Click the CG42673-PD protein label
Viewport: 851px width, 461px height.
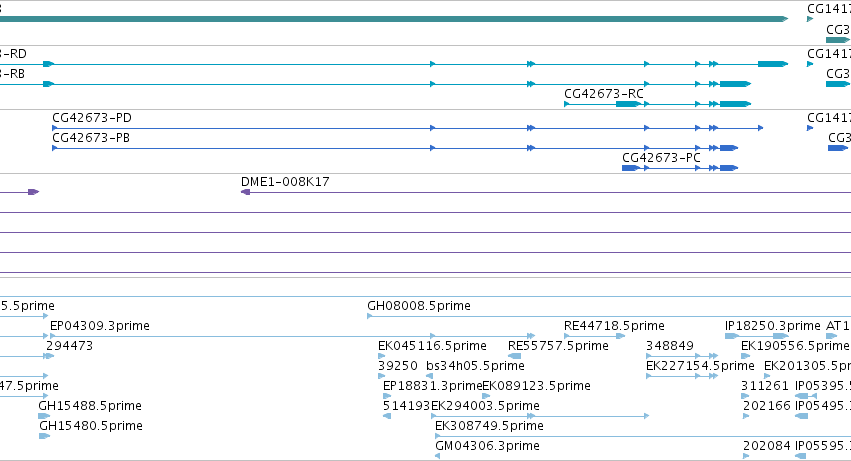(92, 118)
